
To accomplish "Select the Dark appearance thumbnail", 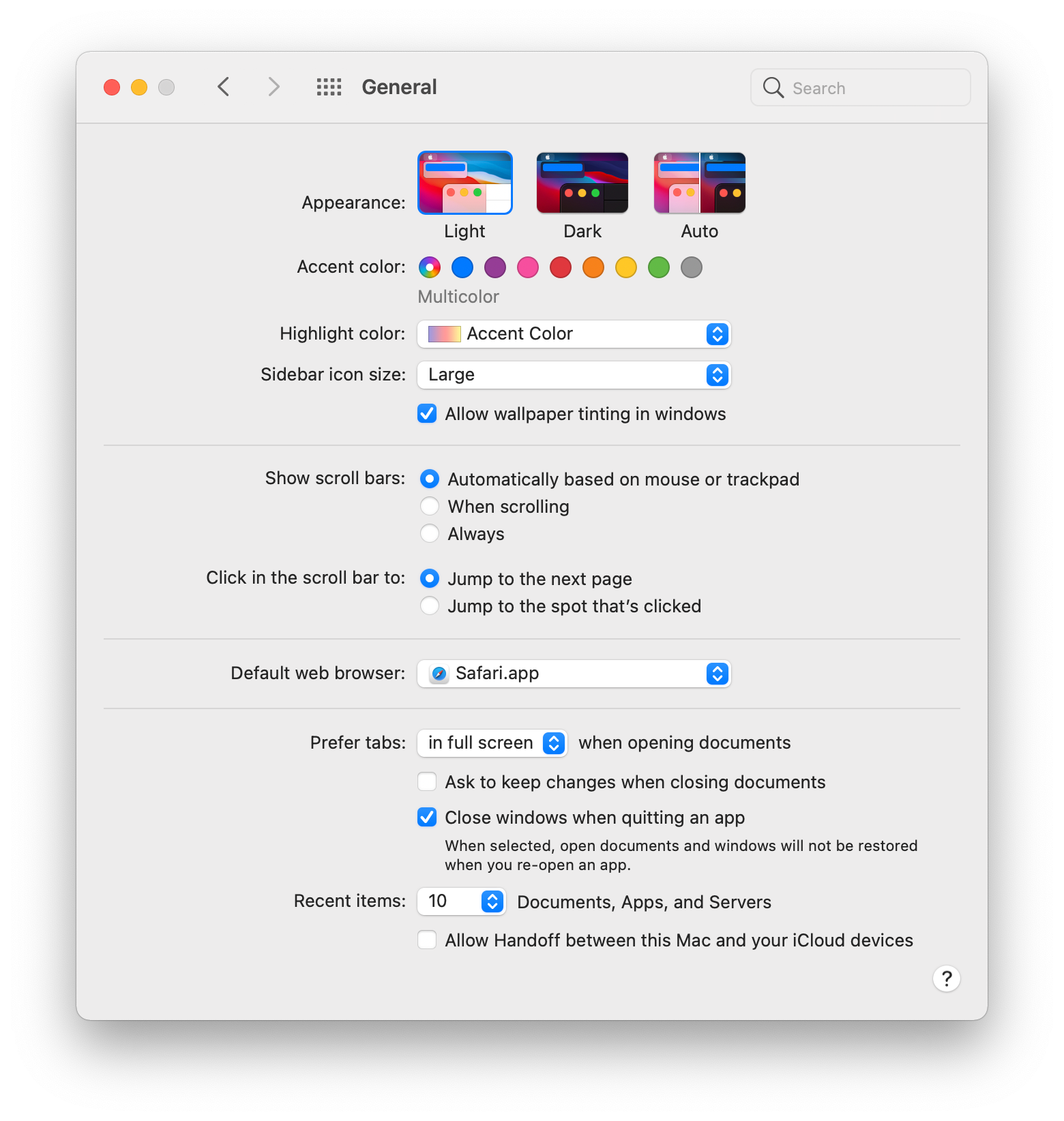I will pyautogui.click(x=582, y=183).
